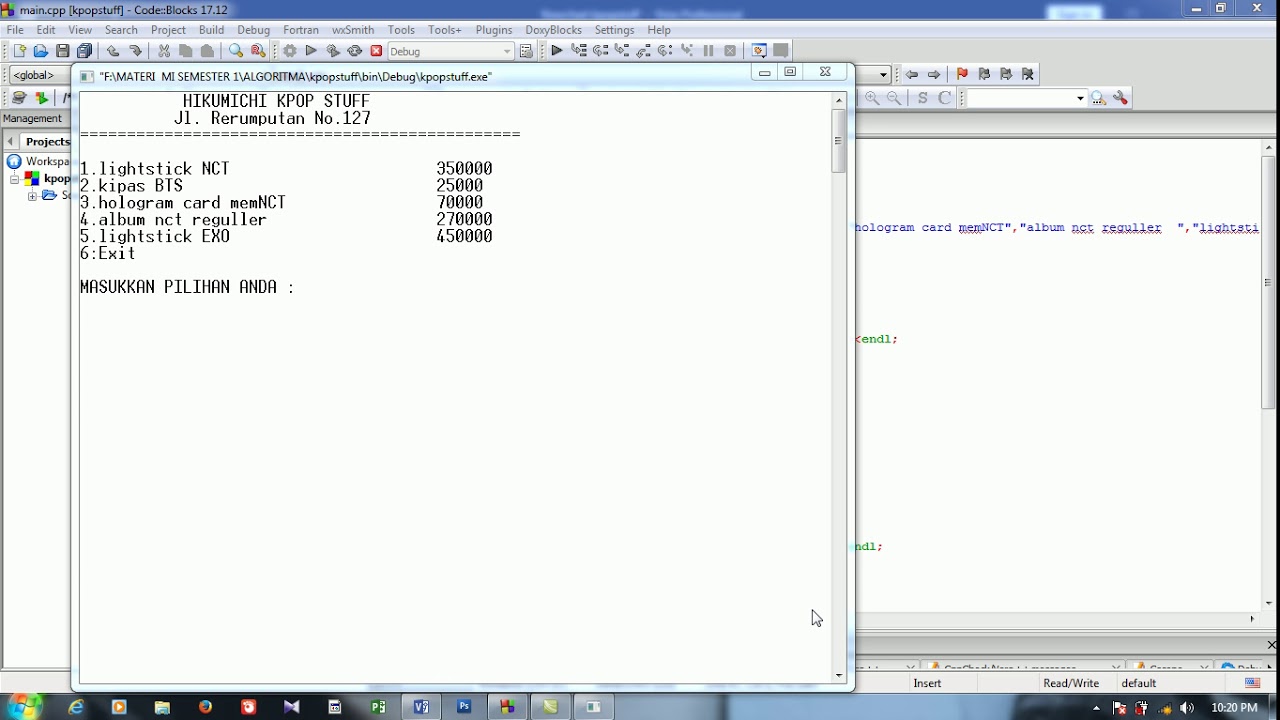Abort the build with the red stop icon
Screen dimensions: 1280x720
click(x=377, y=51)
